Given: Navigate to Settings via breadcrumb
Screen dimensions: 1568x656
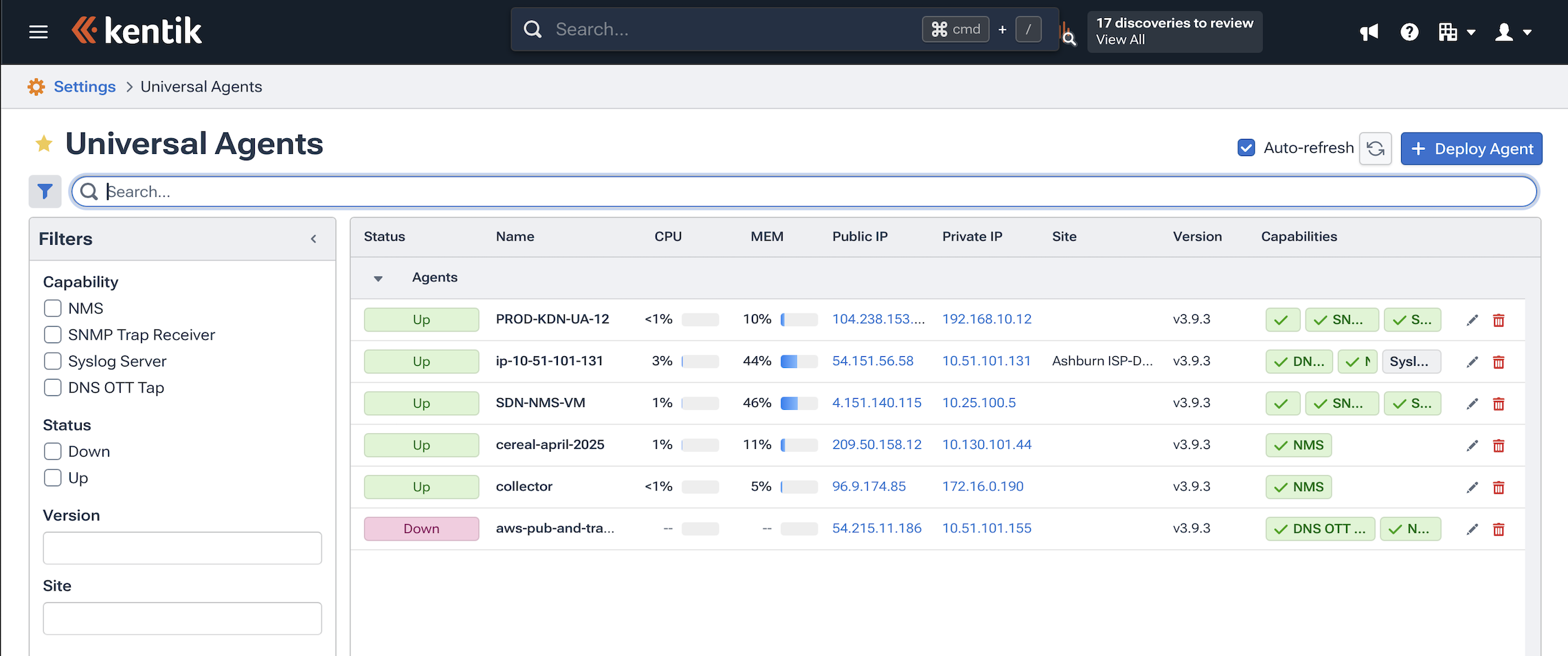Looking at the screenshot, I should (84, 86).
